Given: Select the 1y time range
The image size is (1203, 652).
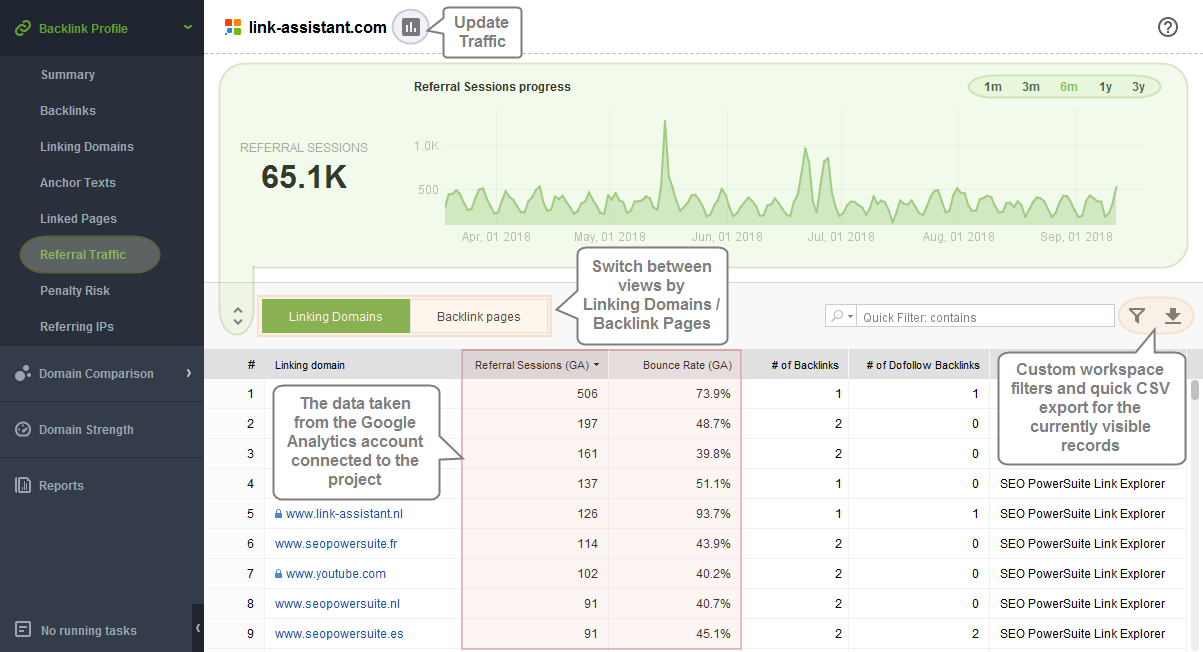Looking at the screenshot, I should [1105, 87].
